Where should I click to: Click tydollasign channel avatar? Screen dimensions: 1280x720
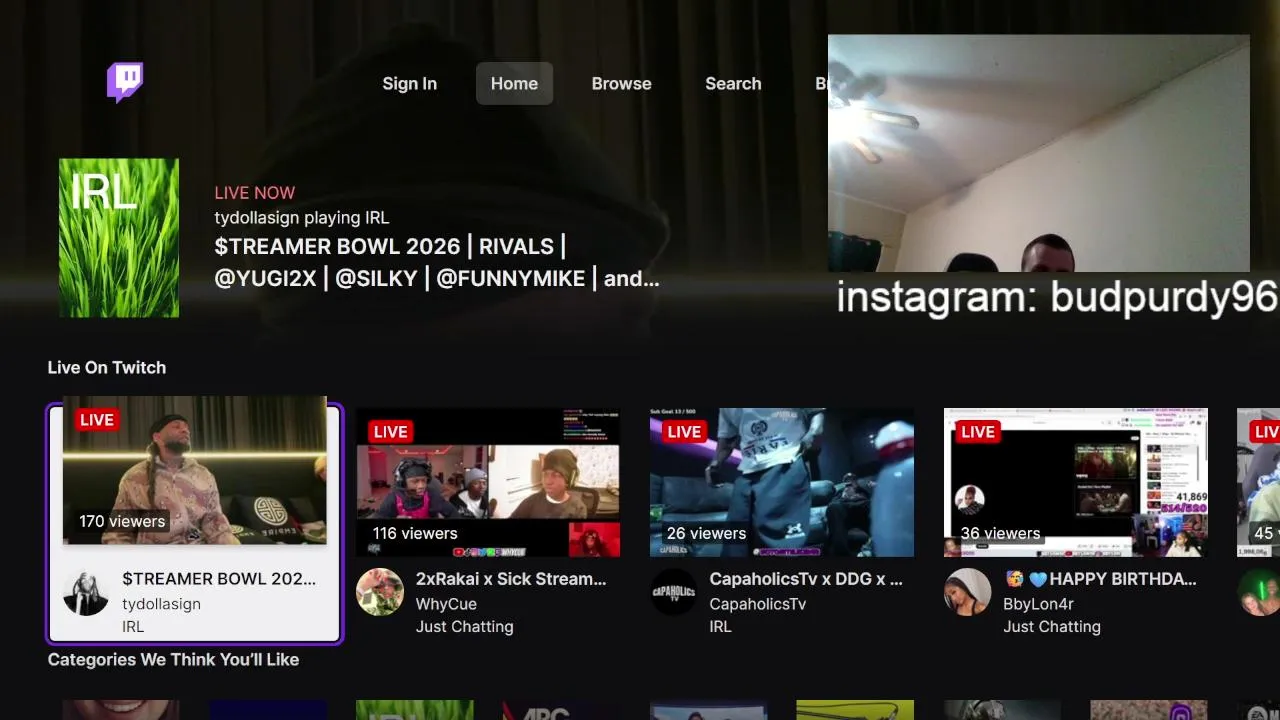86,592
